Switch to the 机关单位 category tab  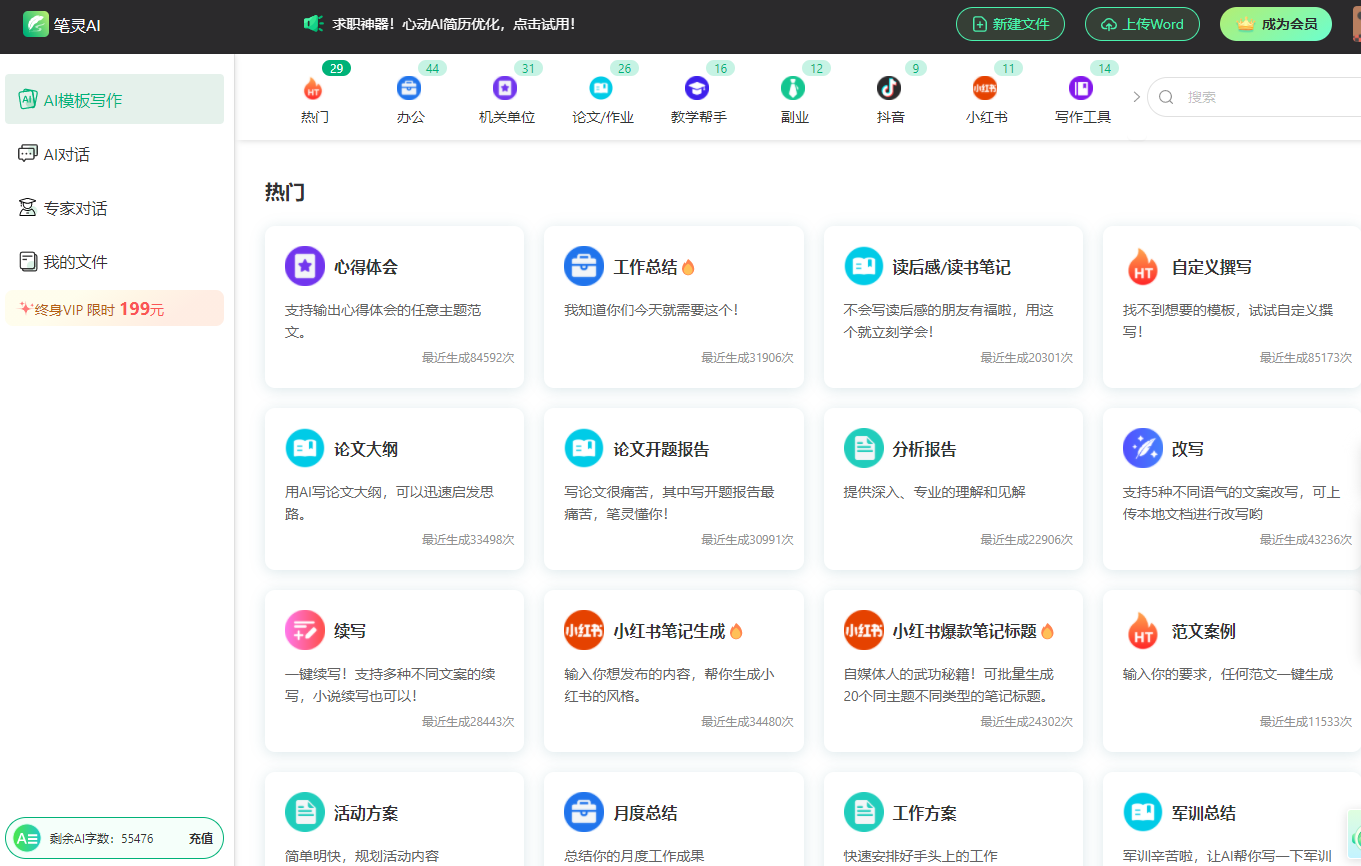506,98
